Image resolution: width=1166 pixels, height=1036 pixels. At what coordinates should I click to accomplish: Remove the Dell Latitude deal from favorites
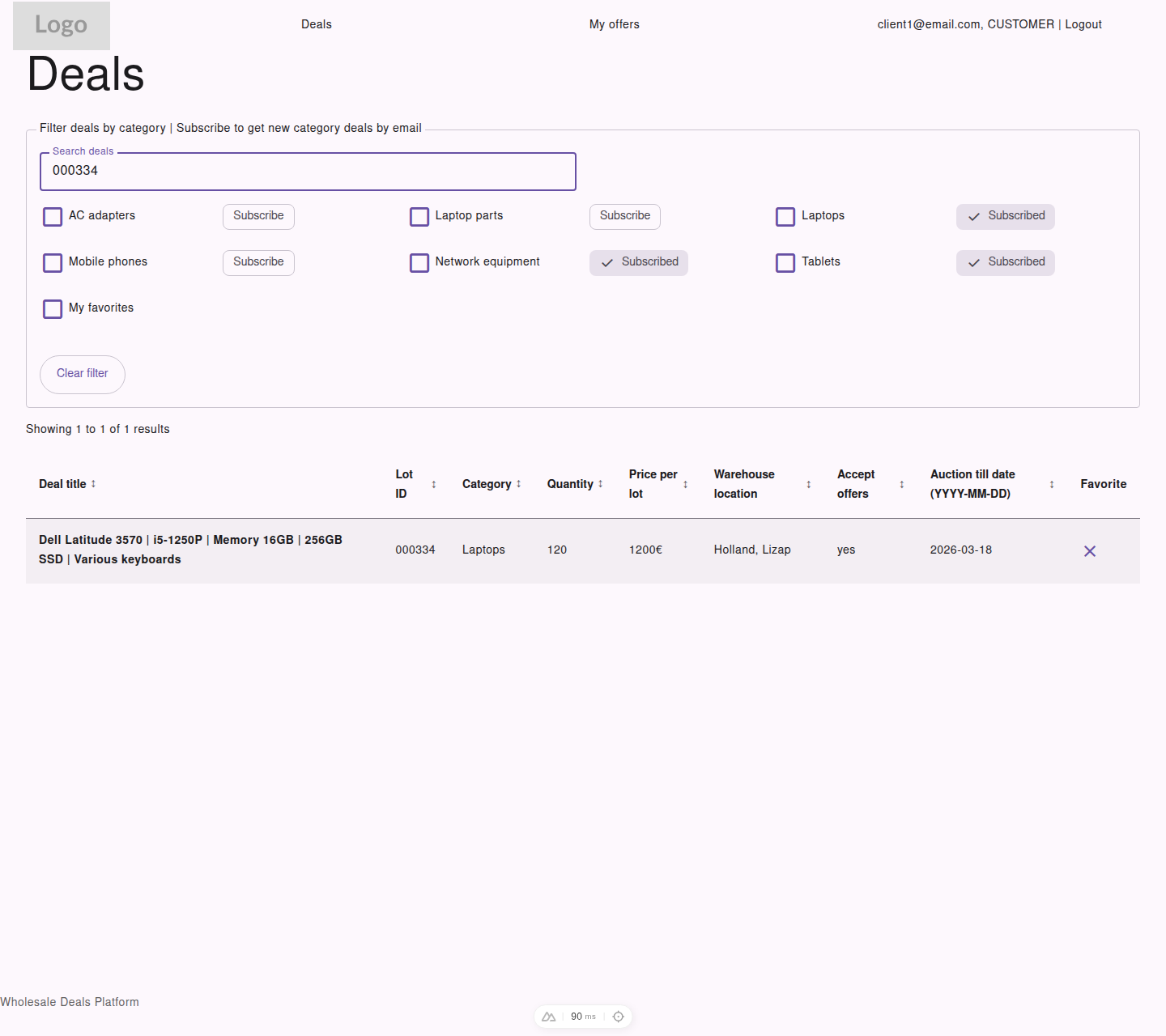pos(1089,550)
